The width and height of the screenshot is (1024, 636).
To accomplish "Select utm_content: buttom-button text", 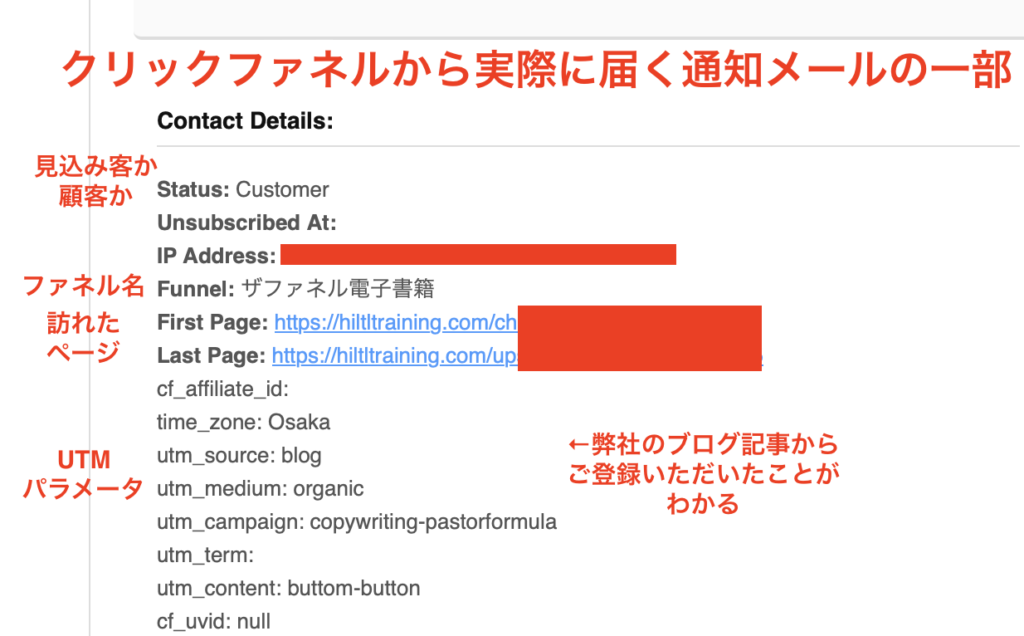I will [x=288, y=588].
